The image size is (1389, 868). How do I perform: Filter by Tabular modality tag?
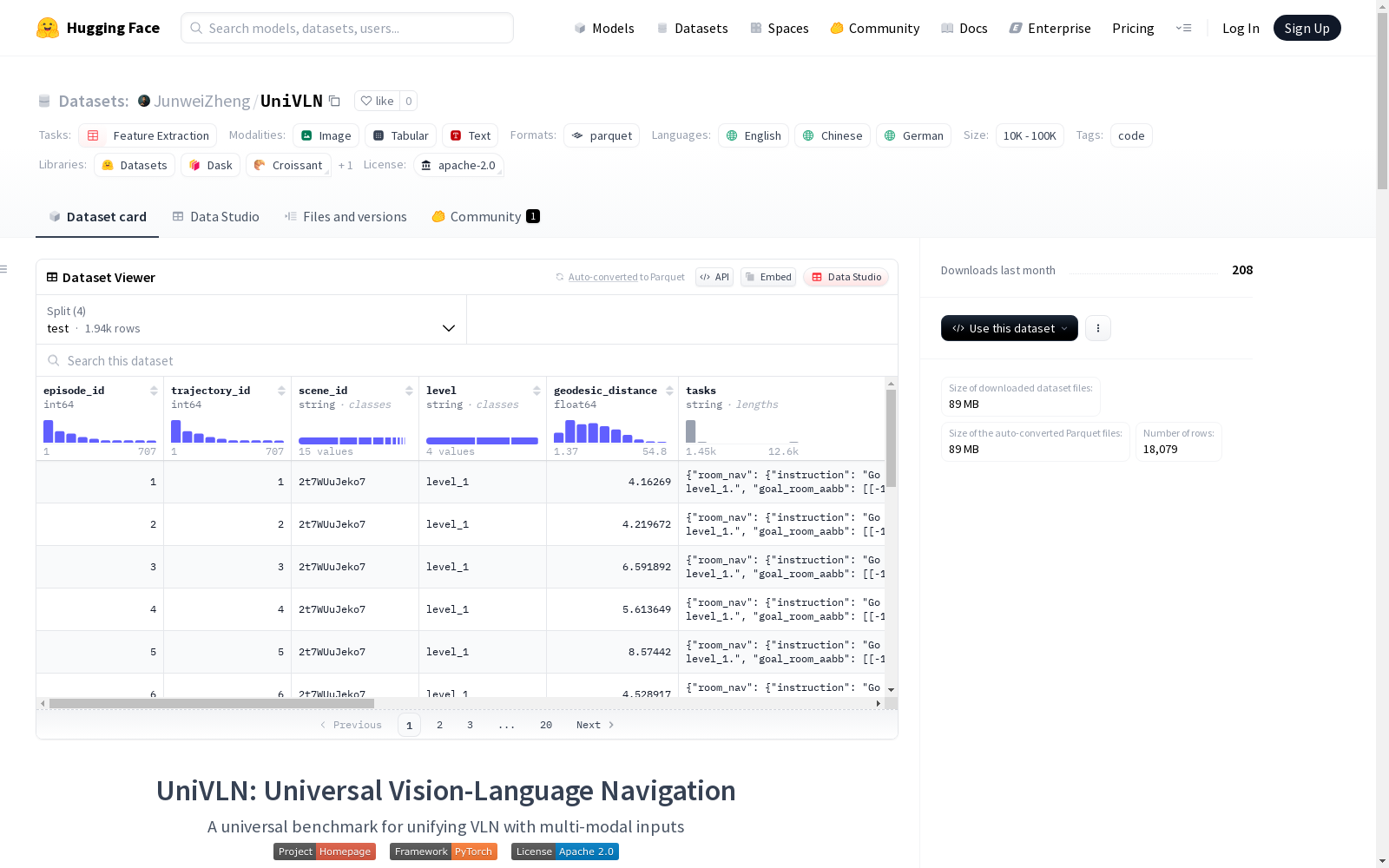pyautogui.click(x=400, y=135)
